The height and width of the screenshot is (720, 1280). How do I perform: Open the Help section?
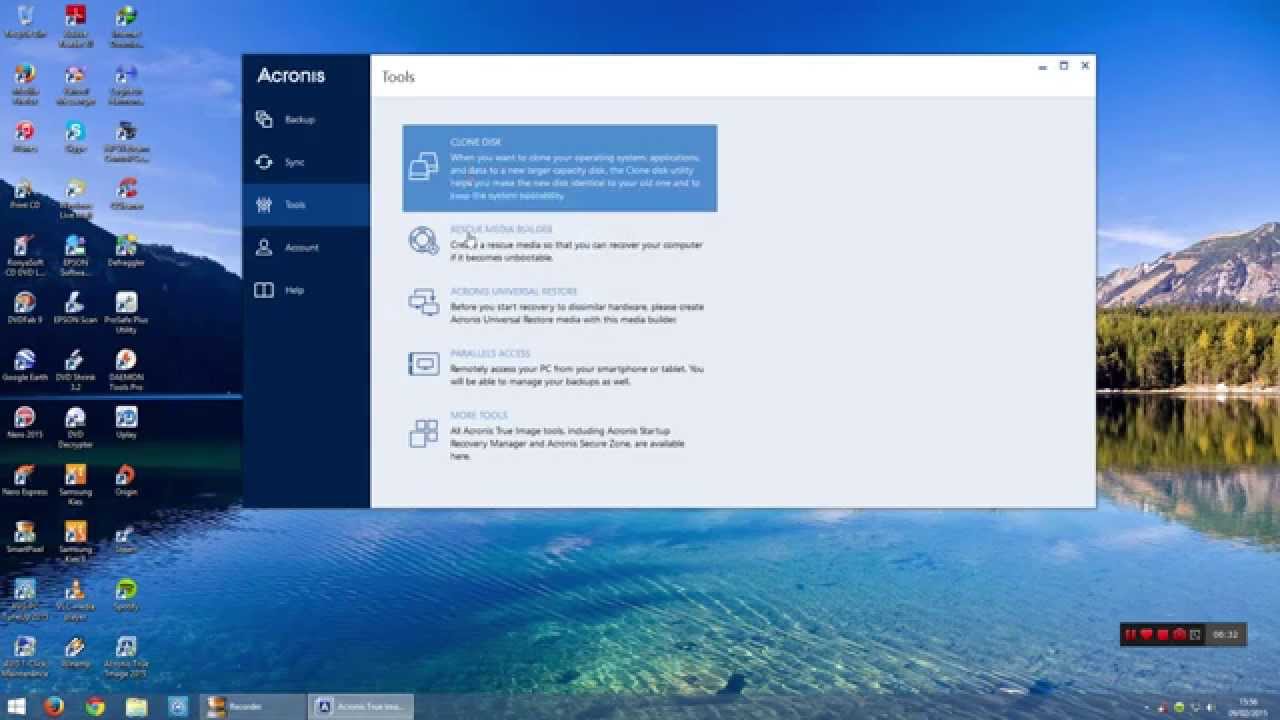(x=306, y=290)
